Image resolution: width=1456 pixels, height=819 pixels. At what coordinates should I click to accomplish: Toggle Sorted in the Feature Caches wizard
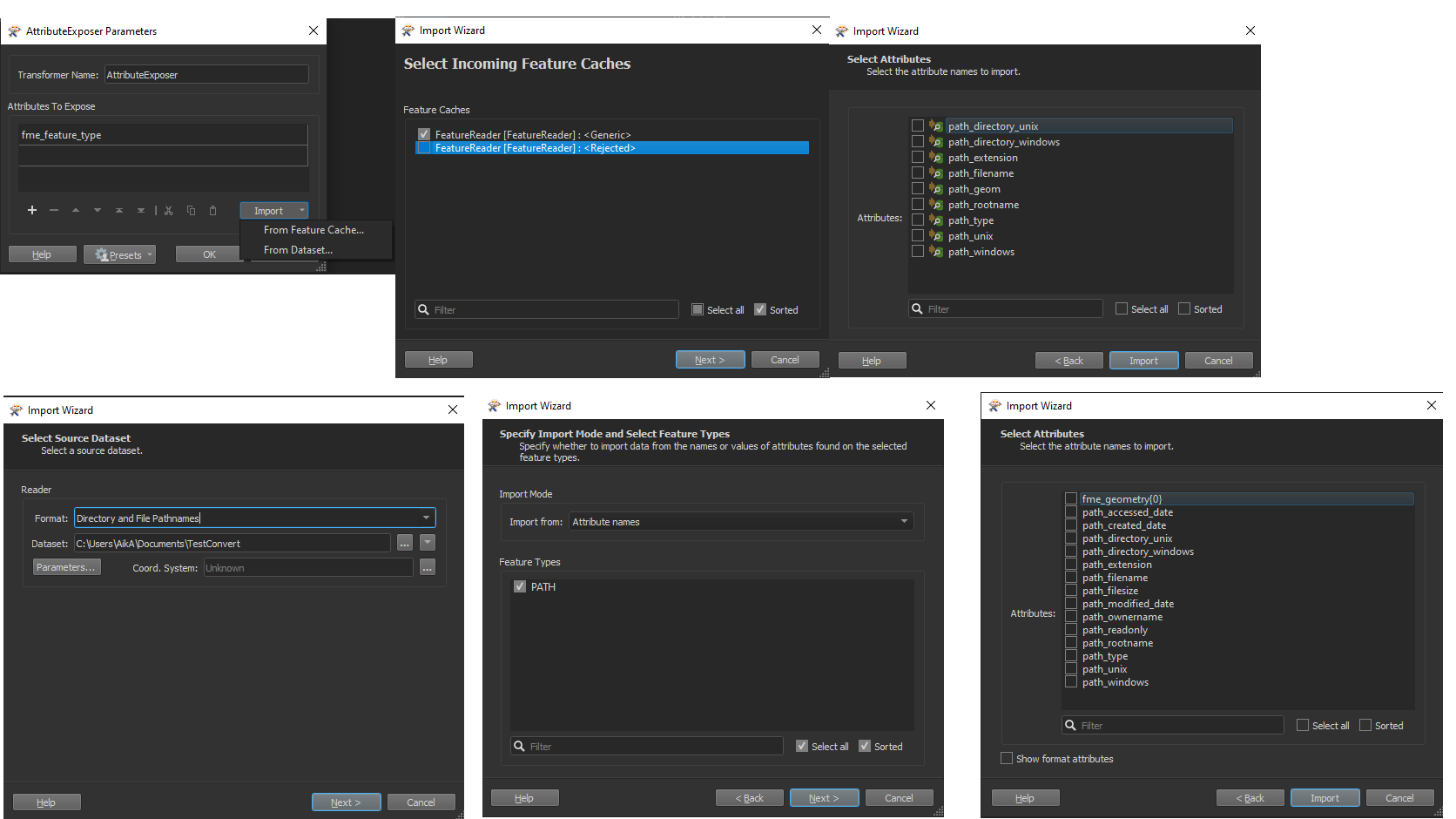(760, 309)
